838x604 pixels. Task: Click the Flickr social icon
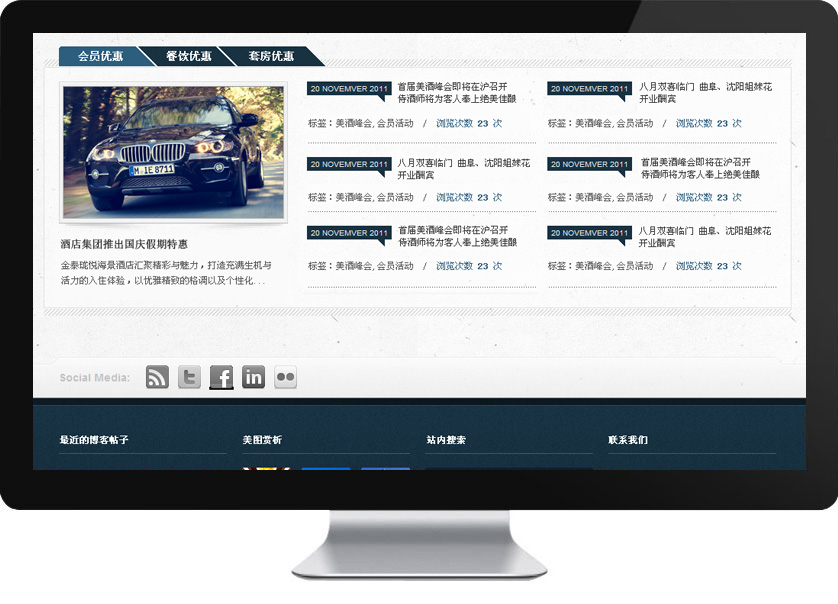285,377
